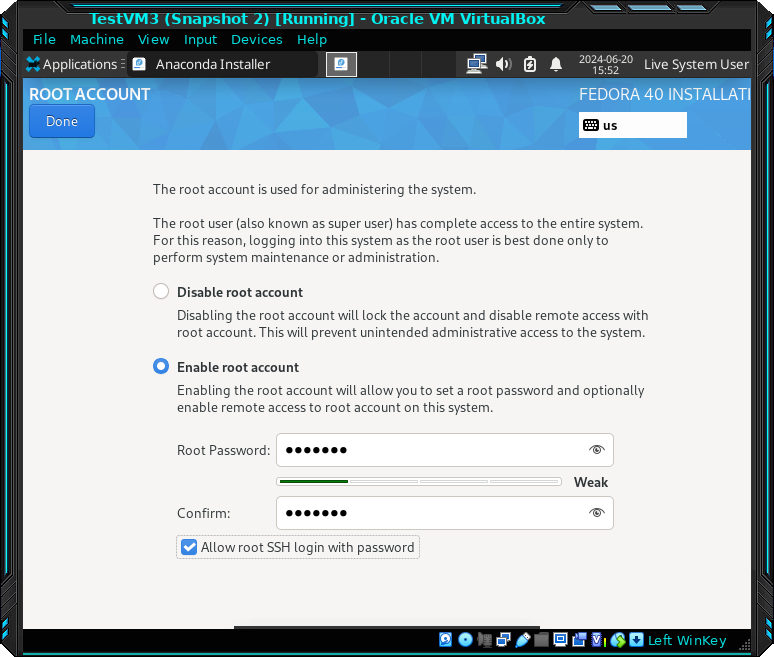Click the password strength bar
Image resolution: width=774 pixels, height=657 pixels.
(x=419, y=481)
